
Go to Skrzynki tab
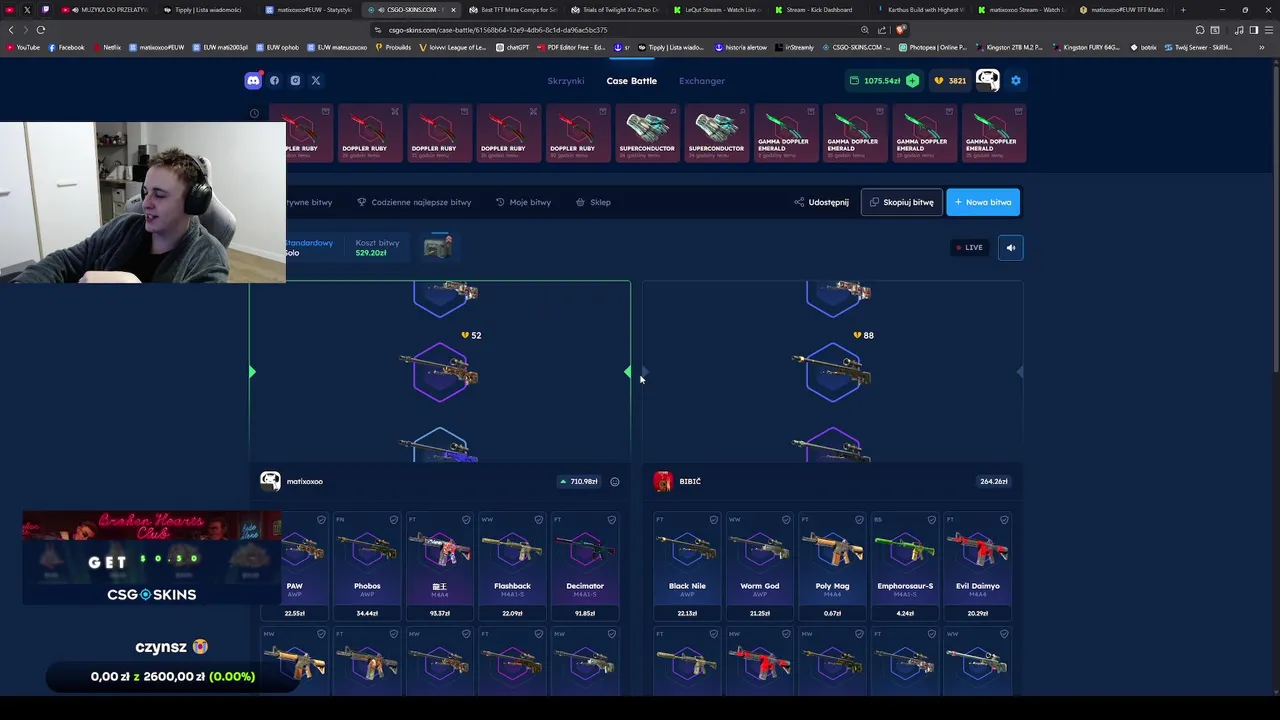pyautogui.click(x=565, y=80)
